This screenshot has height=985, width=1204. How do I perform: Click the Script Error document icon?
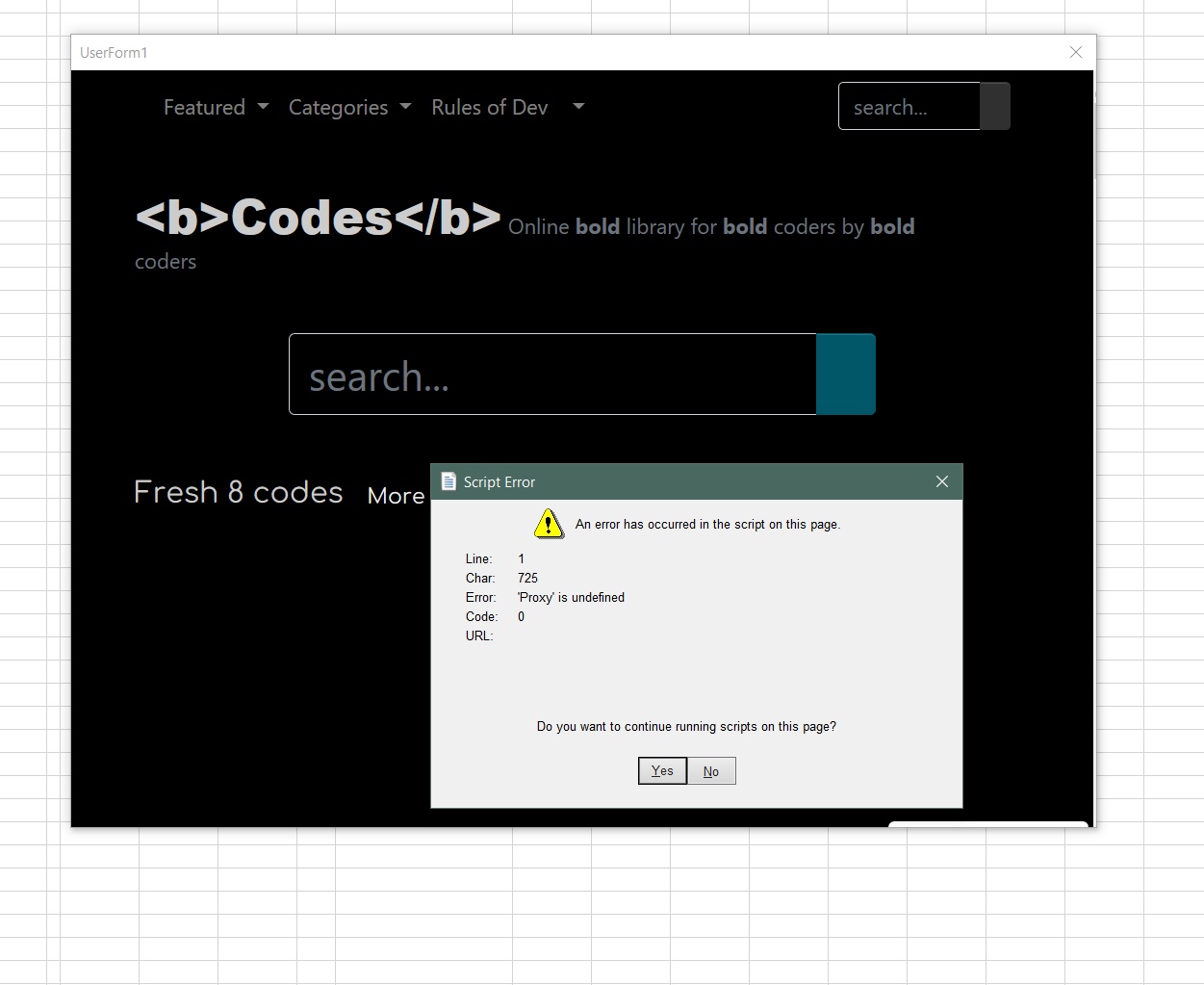[x=448, y=481]
